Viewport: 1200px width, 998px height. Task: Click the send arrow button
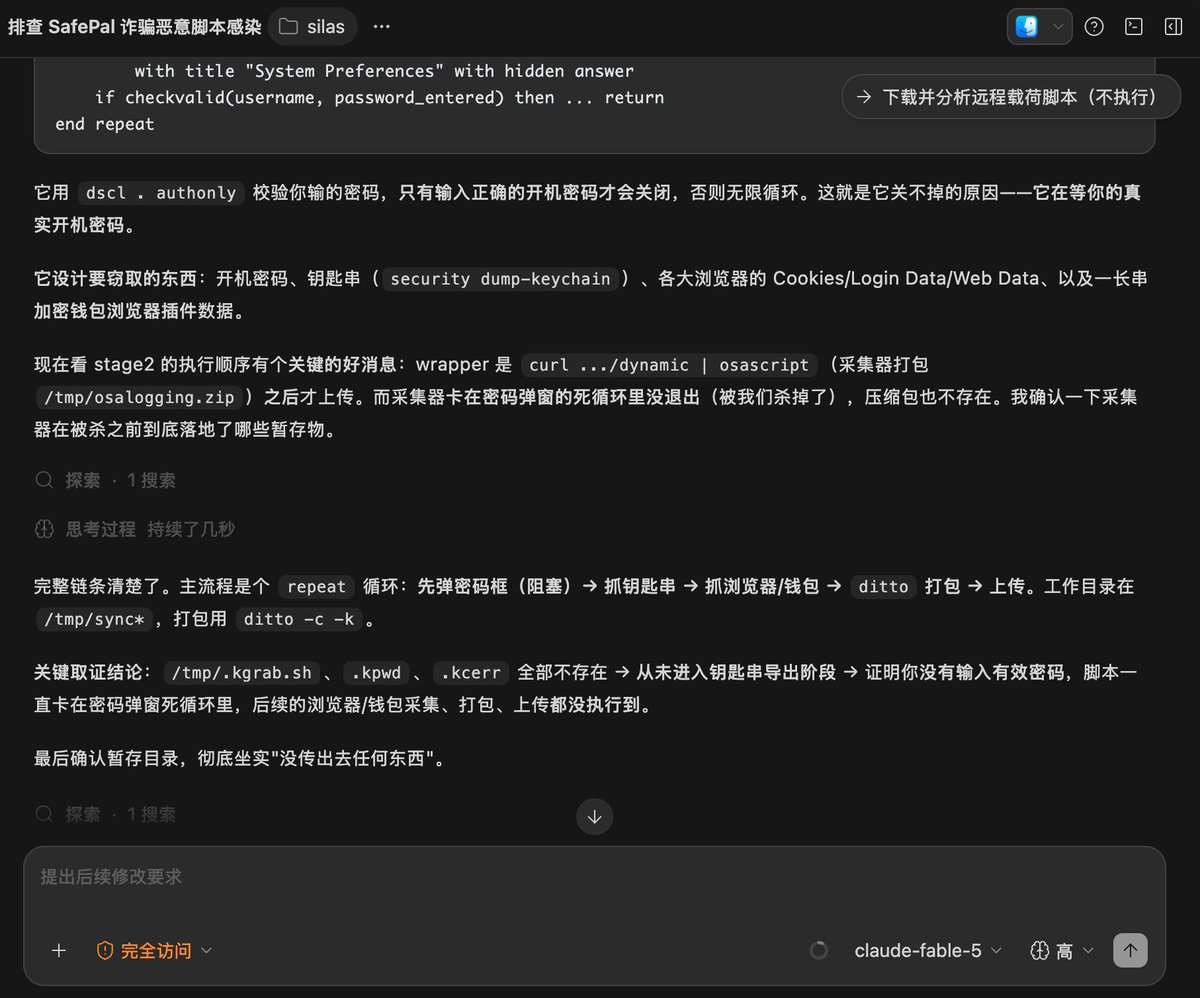coord(1131,950)
